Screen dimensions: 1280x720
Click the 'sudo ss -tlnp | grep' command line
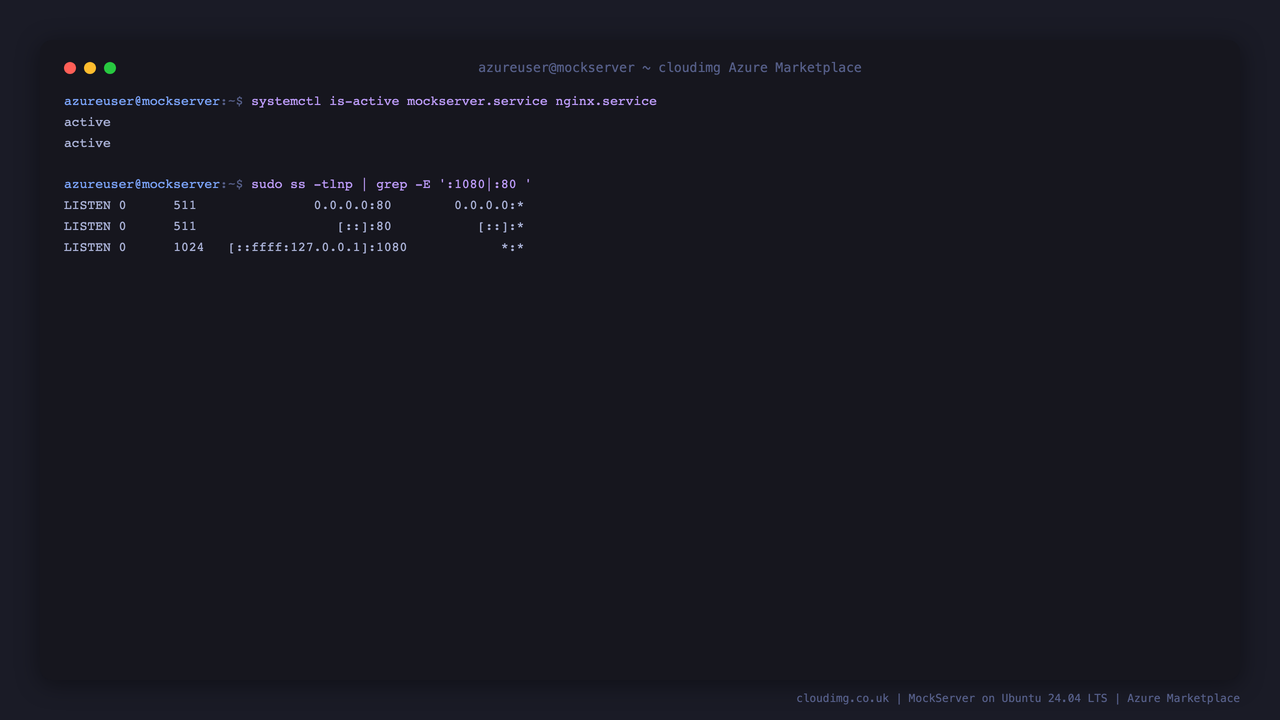(x=391, y=184)
